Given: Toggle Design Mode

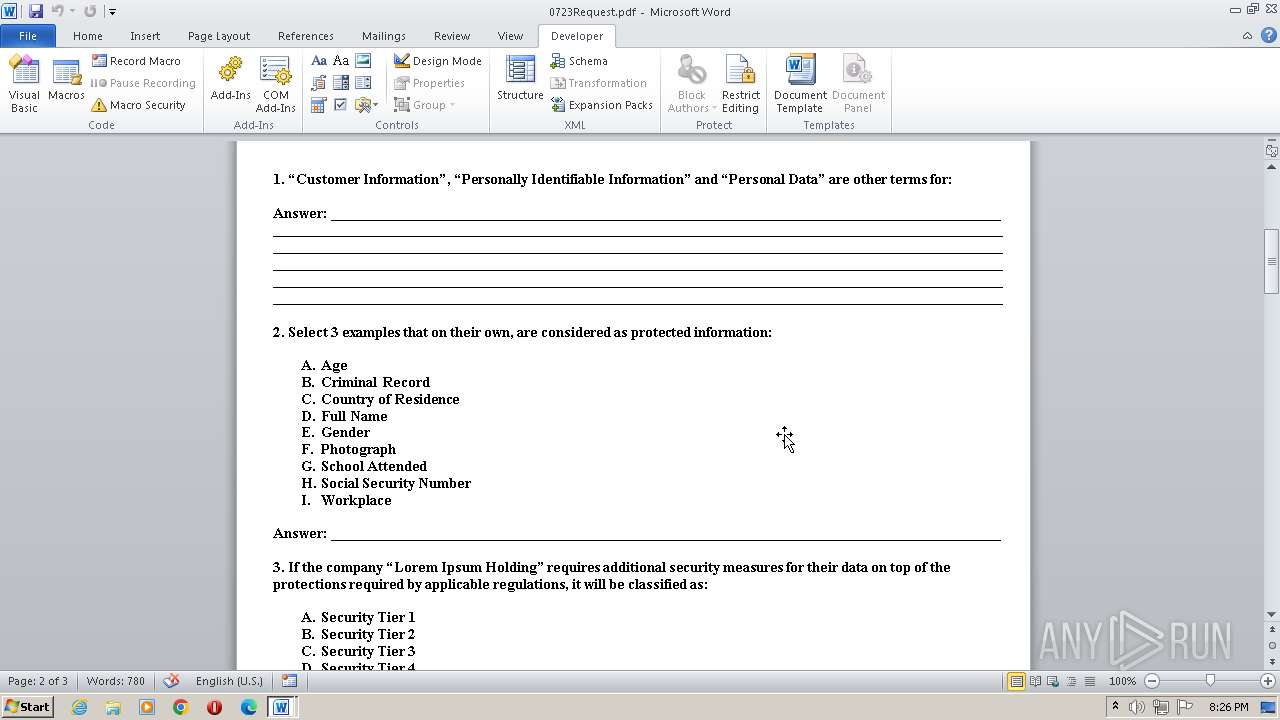Looking at the screenshot, I should (437, 61).
